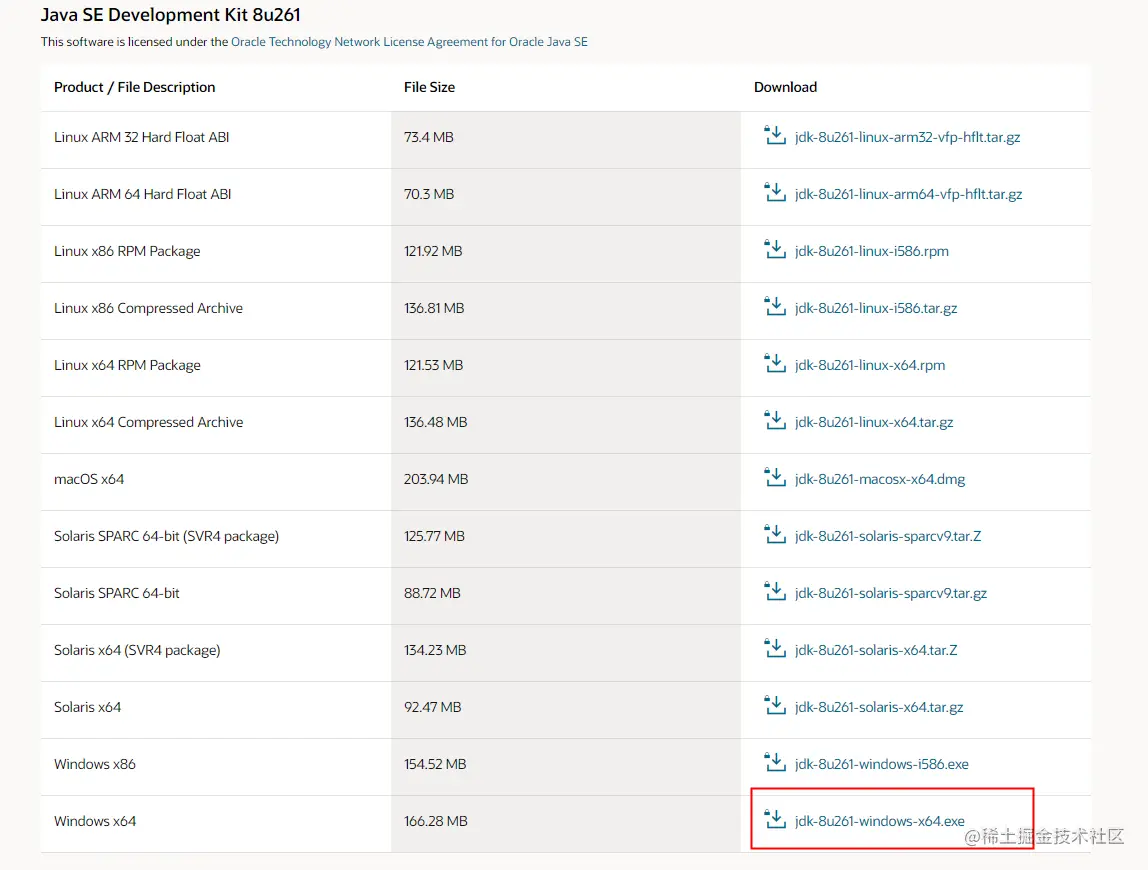Click download icon beside jdk-8u261-linux-x64.tar.gz

point(775,421)
